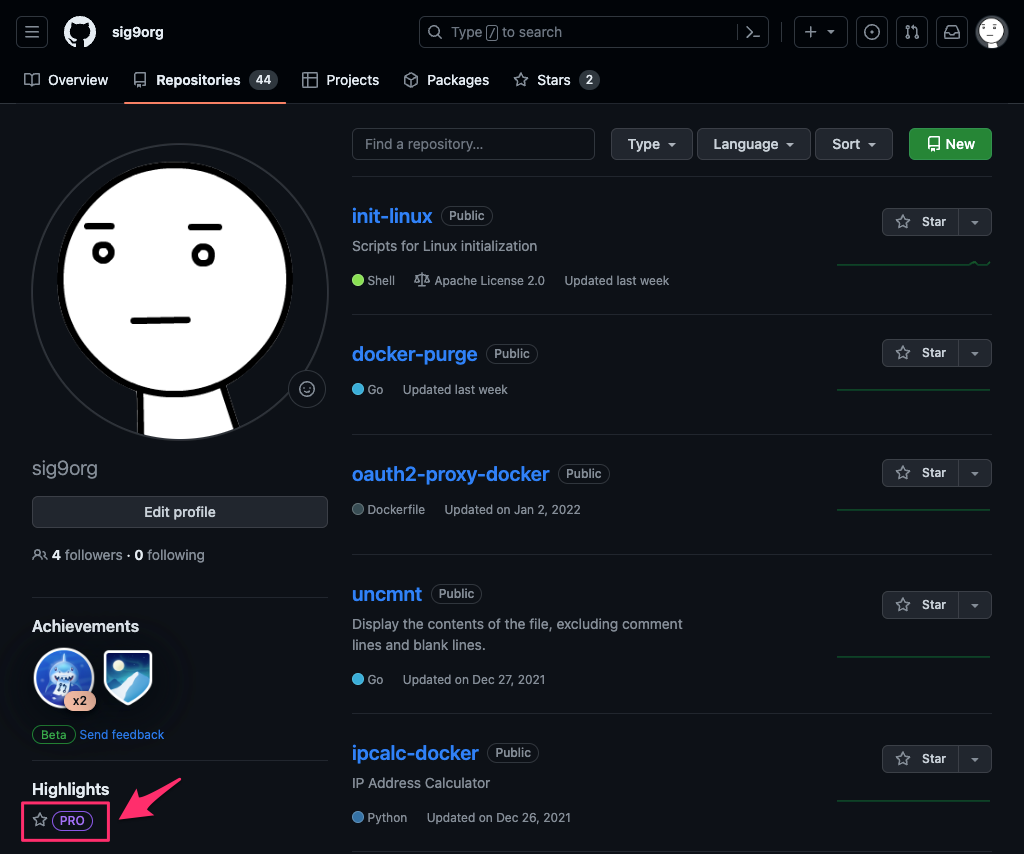Viewport: 1024px width, 854px height.
Task: Switch to the Overview tab
Action: 66,80
